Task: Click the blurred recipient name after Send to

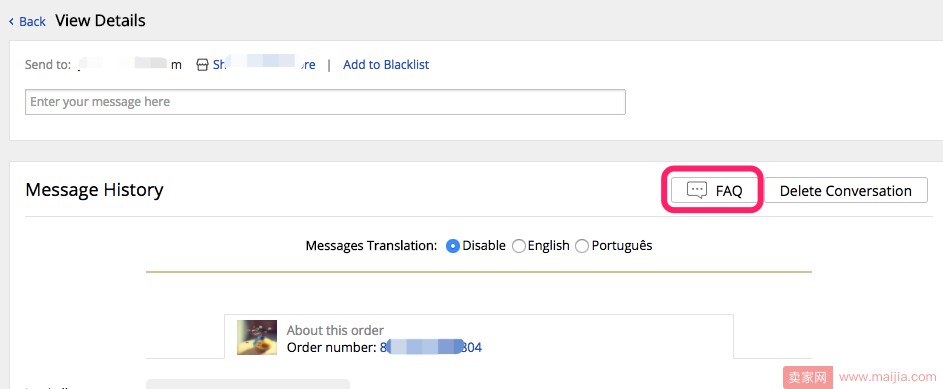Action: pyautogui.click(x=130, y=64)
